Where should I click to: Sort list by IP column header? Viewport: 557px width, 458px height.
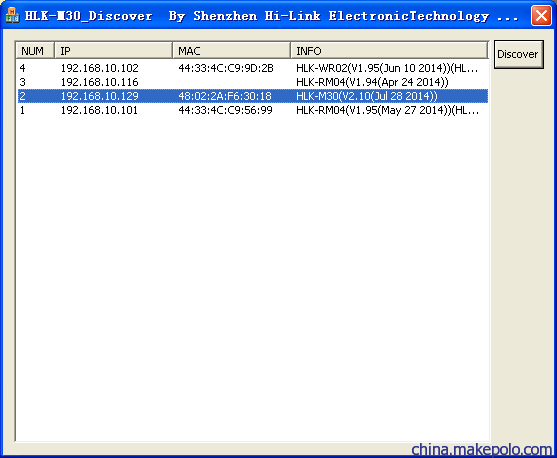click(x=113, y=50)
